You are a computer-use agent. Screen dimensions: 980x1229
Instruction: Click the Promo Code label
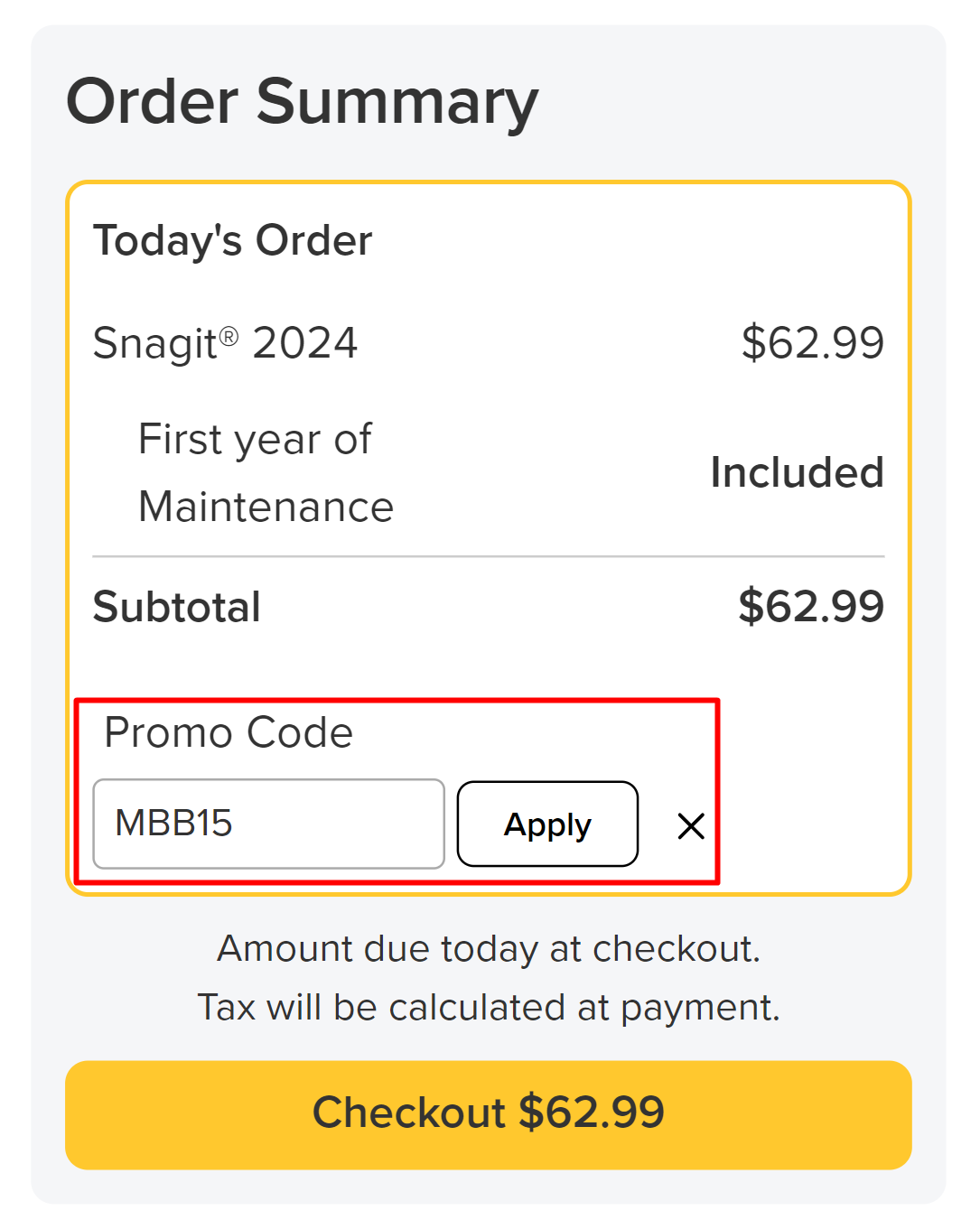(x=229, y=732)
